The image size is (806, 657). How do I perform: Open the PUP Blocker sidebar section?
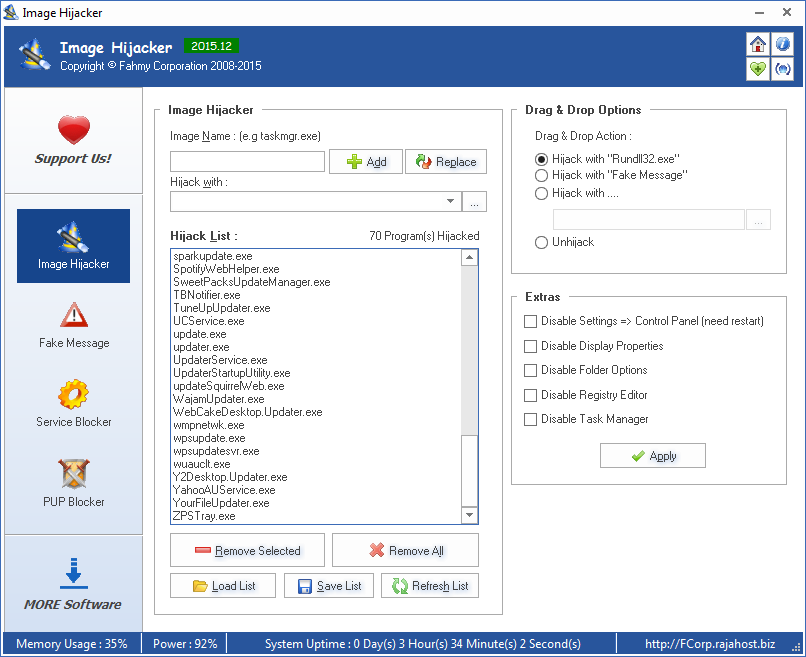click(74, 483)
